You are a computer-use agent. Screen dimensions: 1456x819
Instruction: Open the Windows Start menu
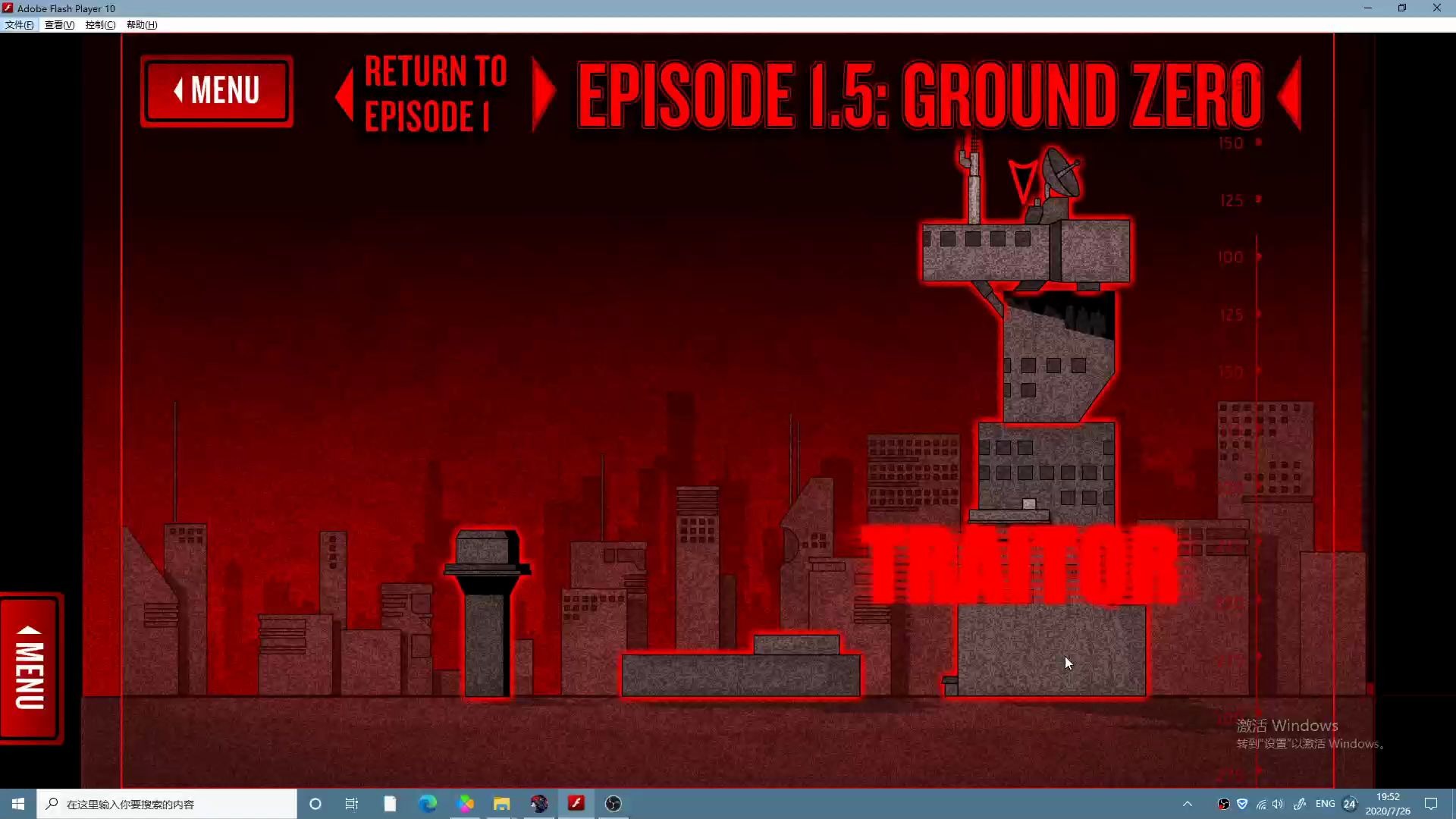tap(18, 804)
